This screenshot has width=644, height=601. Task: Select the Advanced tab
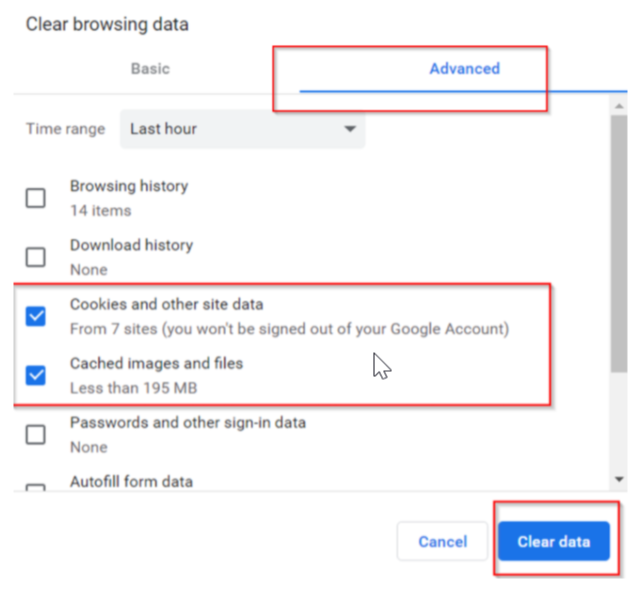tap(464, 69)
